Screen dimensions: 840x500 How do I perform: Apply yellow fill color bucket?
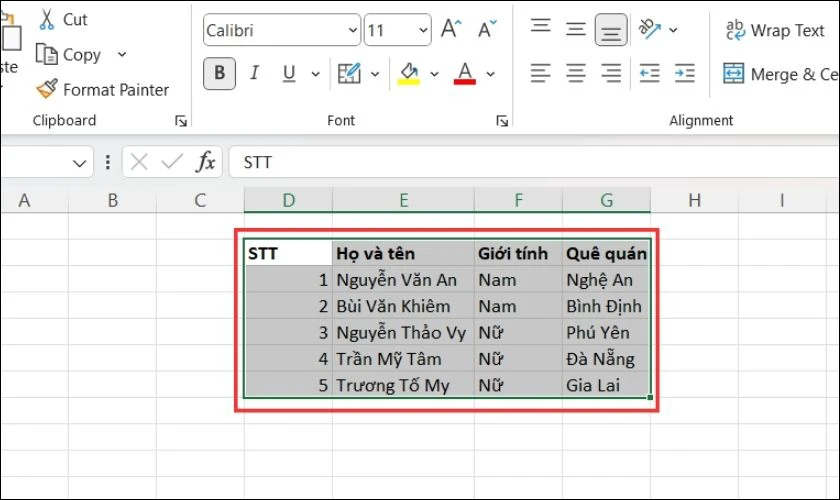click(409, 73)
